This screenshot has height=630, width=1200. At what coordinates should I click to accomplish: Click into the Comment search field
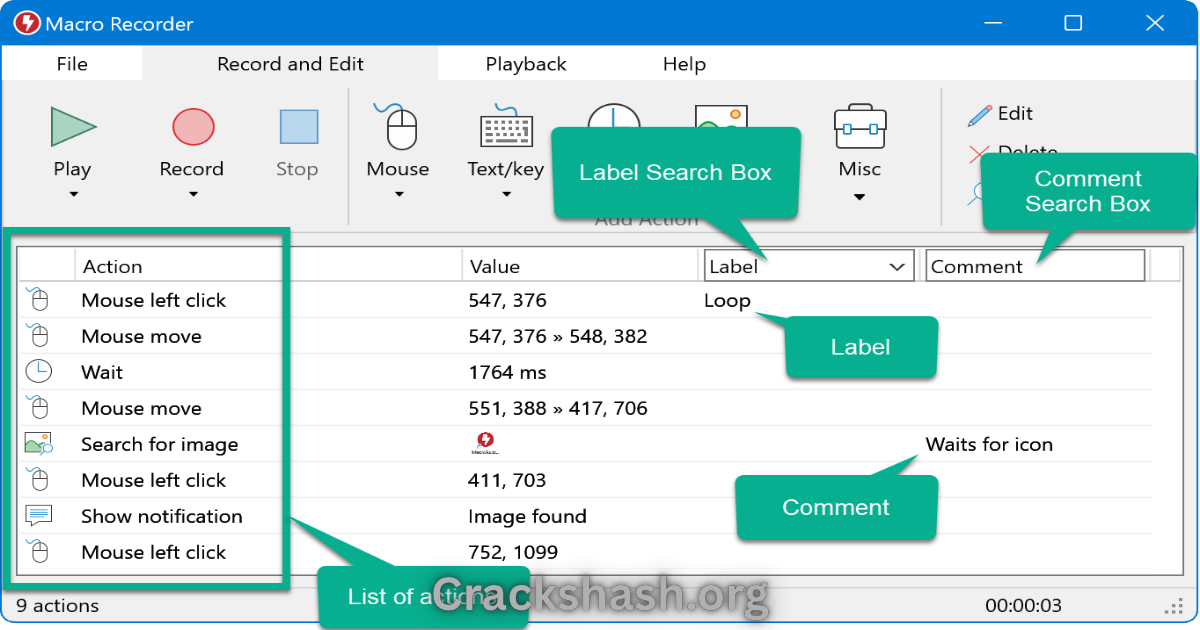click(1035, 266)
